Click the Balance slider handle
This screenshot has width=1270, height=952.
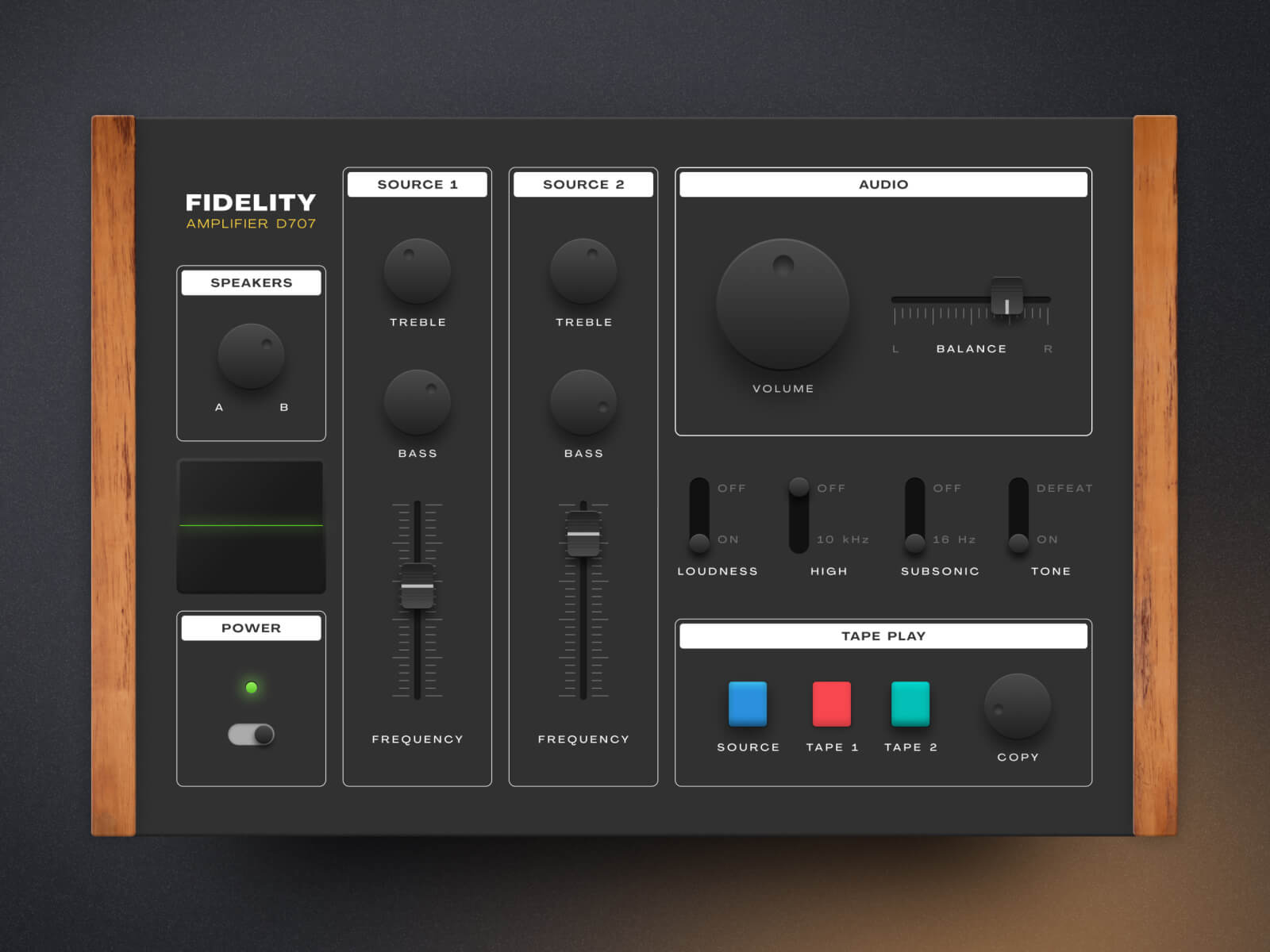tap(1006, 297)
